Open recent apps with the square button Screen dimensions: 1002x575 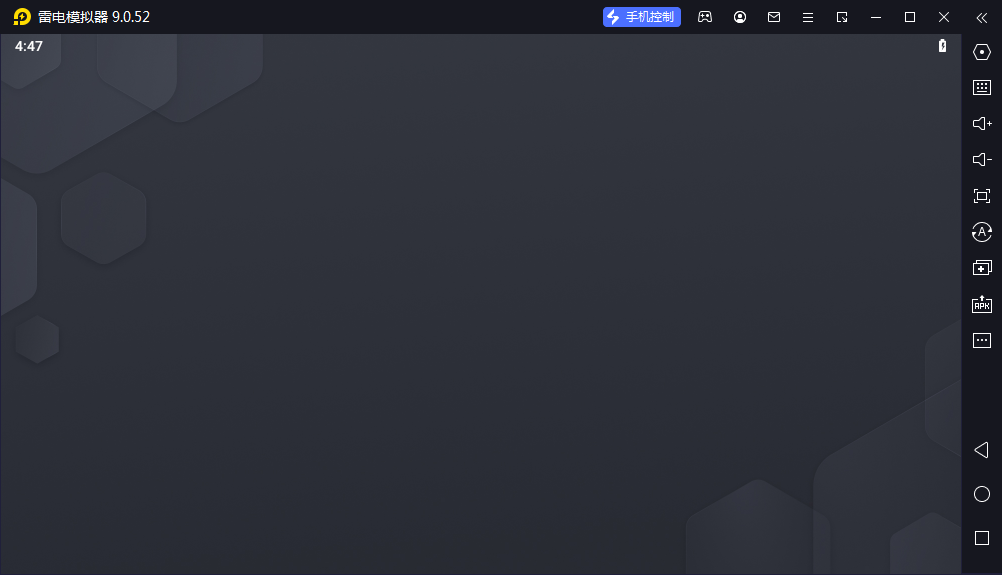[x=981, y=538]
